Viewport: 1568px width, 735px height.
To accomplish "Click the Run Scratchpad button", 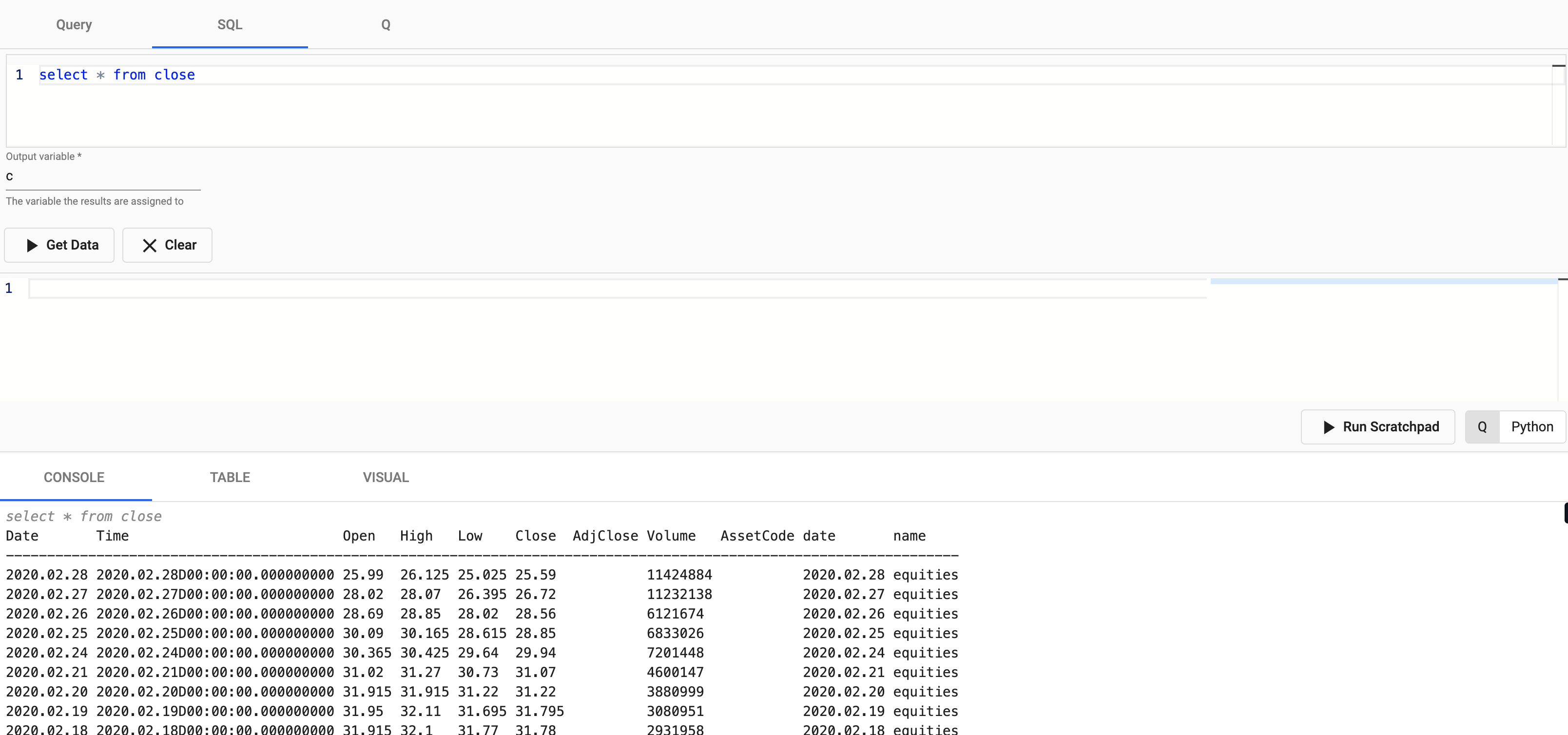I will [x=1377, y=426].
